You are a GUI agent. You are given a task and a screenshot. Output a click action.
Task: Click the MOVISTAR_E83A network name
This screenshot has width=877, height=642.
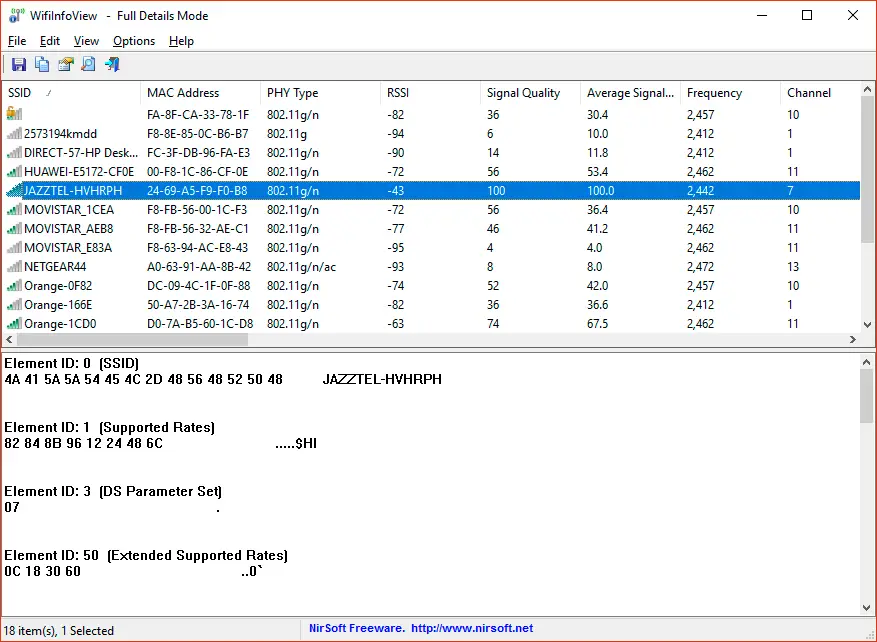click(68, 248)
